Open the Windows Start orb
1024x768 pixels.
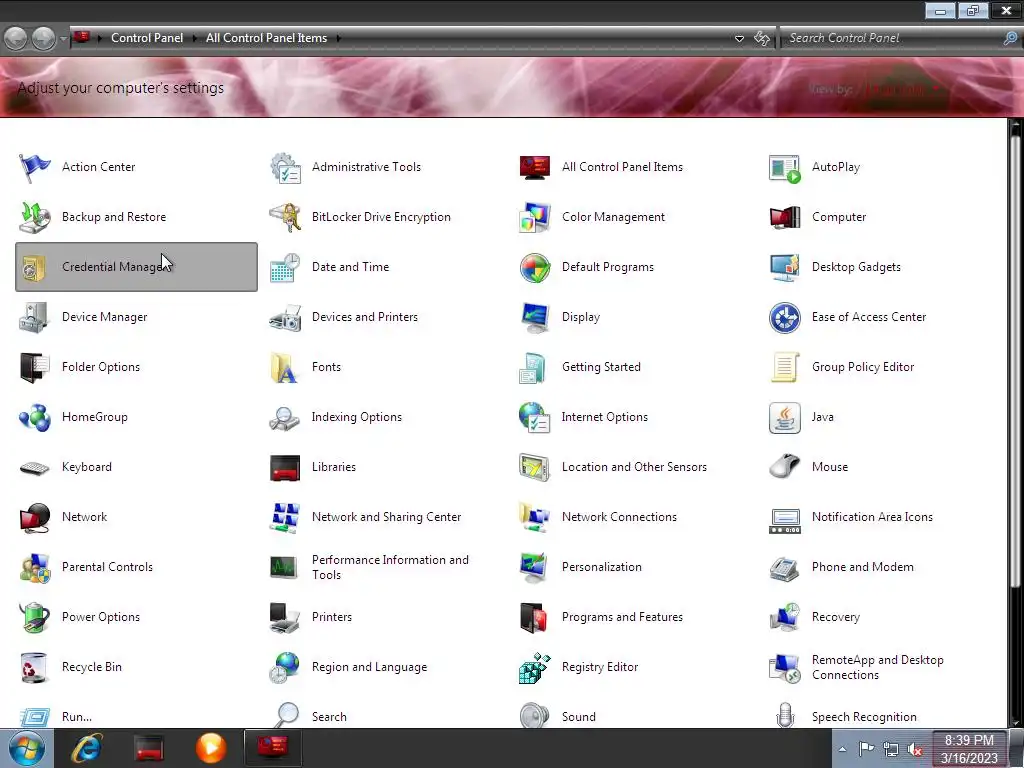coord(27,748)
